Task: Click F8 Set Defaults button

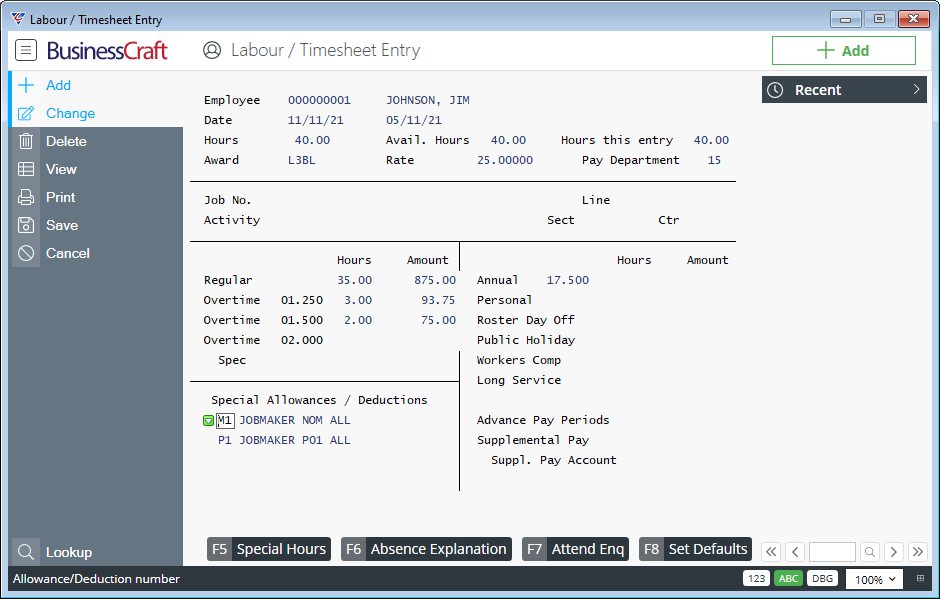Action: point(695,549)
